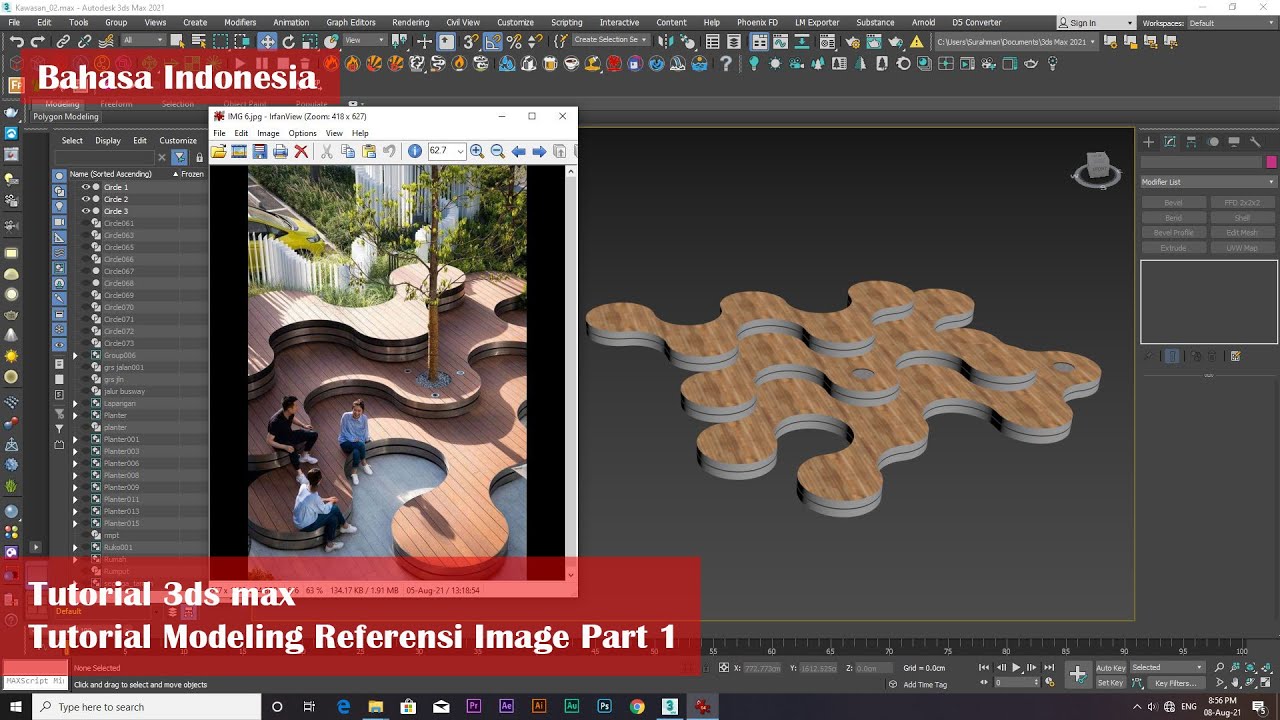The height and width of the screenshot is (720, 1280).
Task: Click the Set Key button
Action: [x=1111, y=683]
